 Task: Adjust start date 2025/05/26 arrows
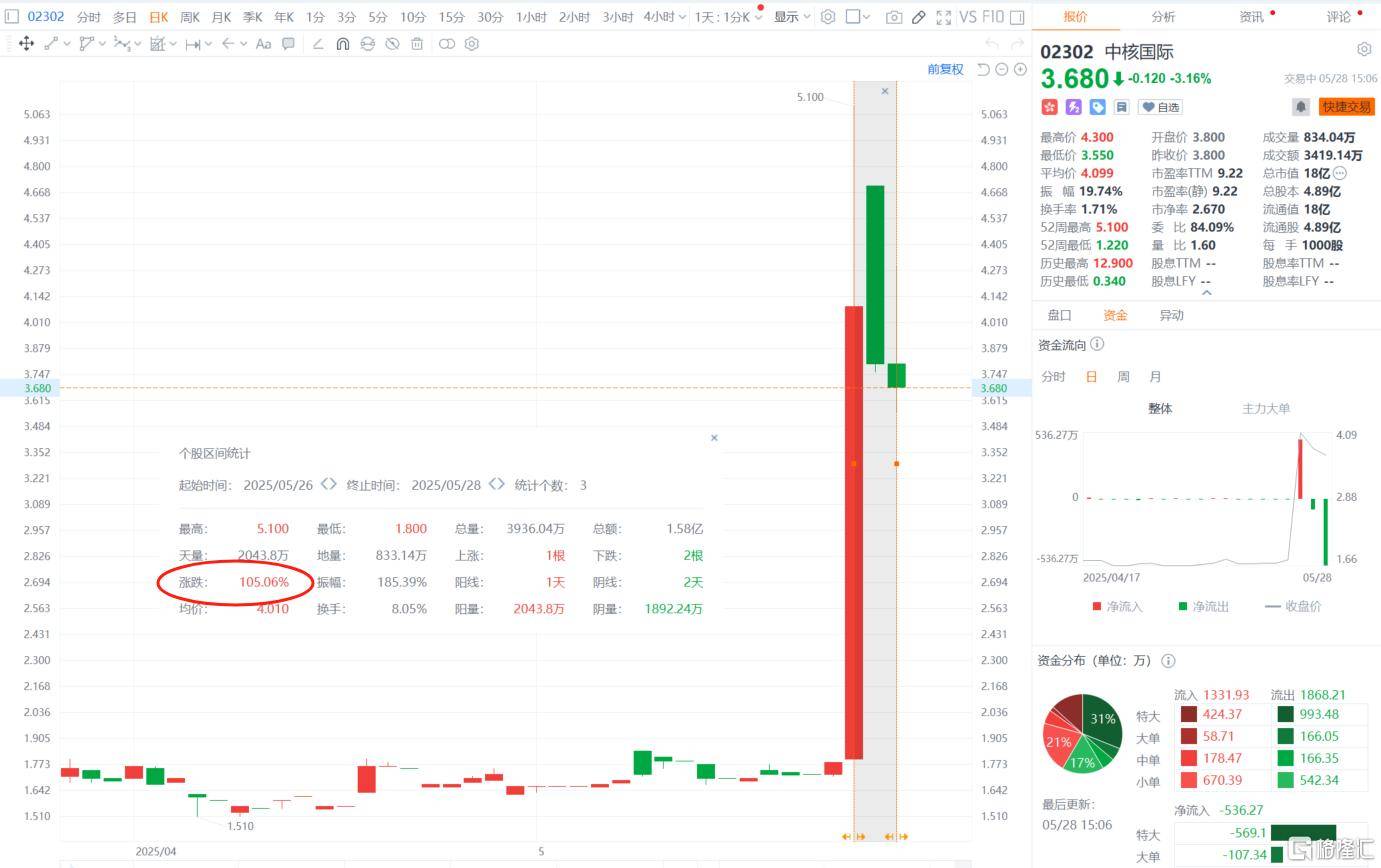point(329,484)
